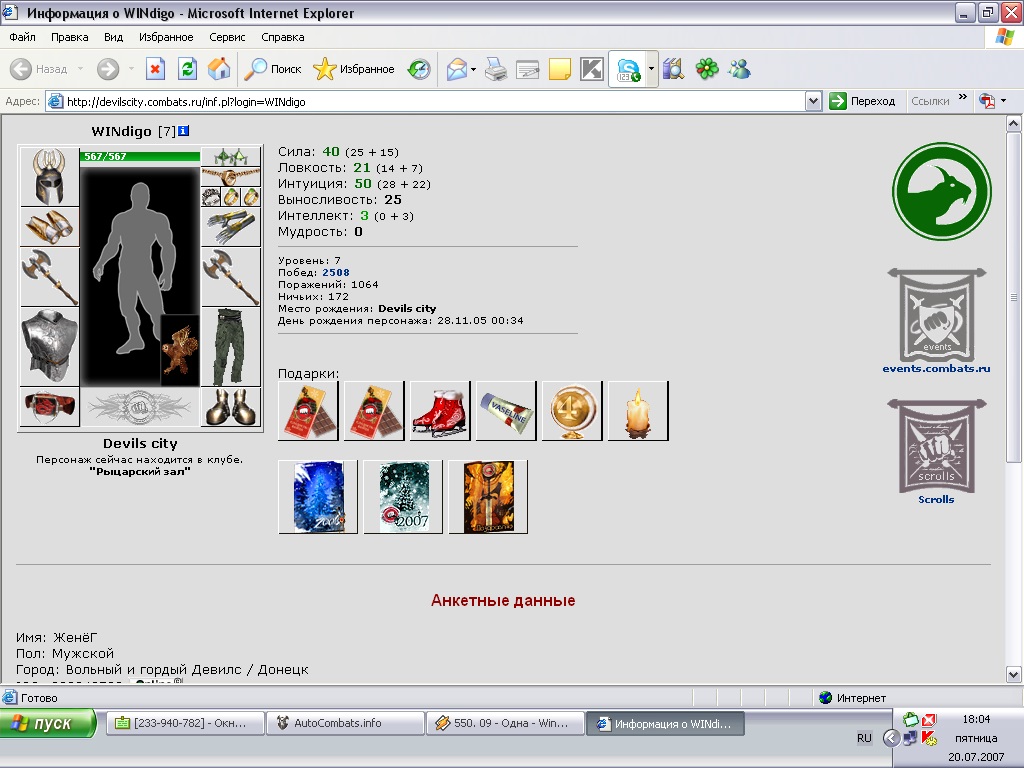
Task: Click the earrings equipment slot
Action: click(x=231, y=157)
